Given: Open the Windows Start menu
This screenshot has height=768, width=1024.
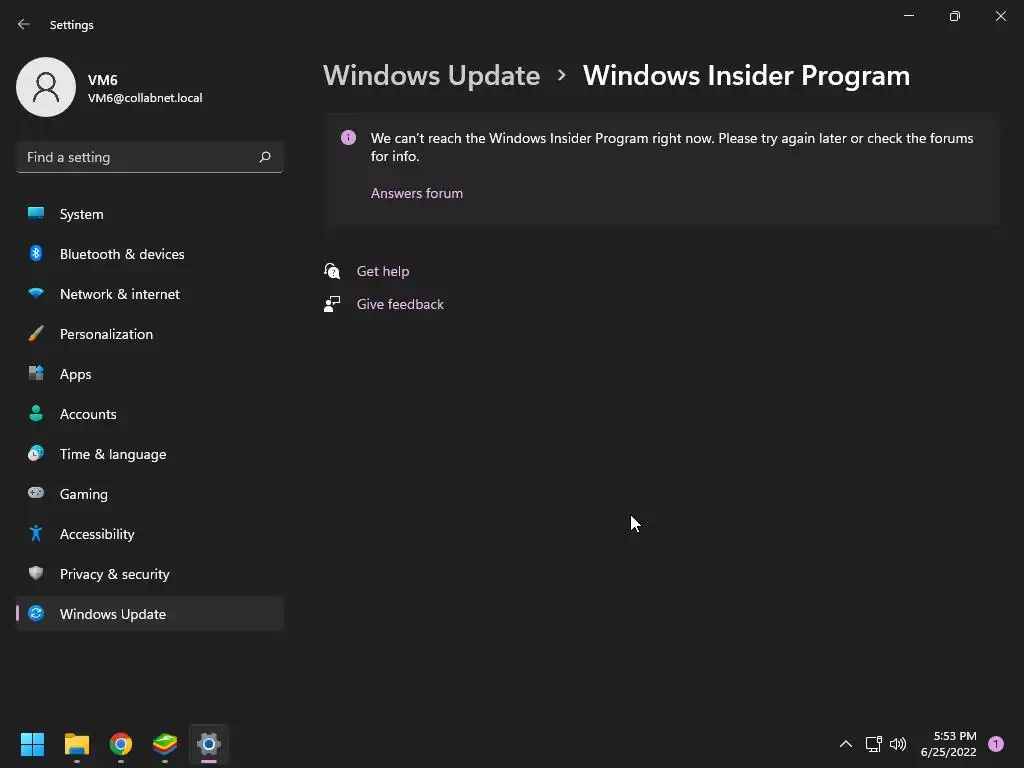Looking at the screenshot, I should coord(32,744).
